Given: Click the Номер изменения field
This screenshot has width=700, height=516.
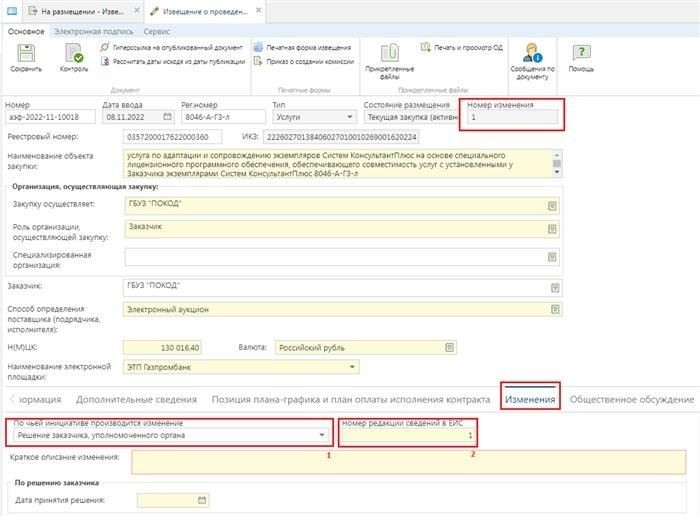Looking at the screenshot, I should click(x=512, y=117).
